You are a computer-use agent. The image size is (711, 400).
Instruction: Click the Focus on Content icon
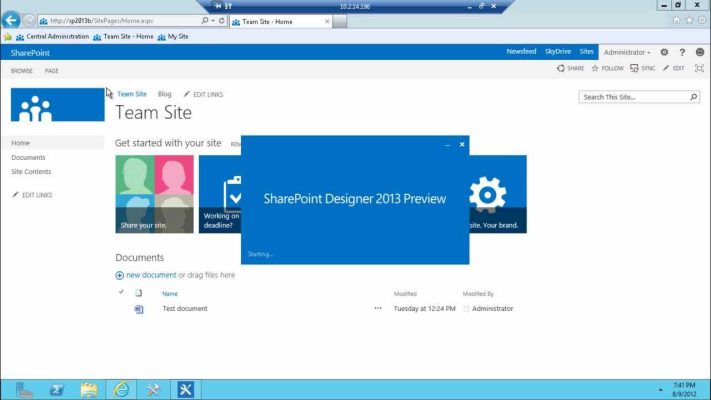tap(699, 68)
